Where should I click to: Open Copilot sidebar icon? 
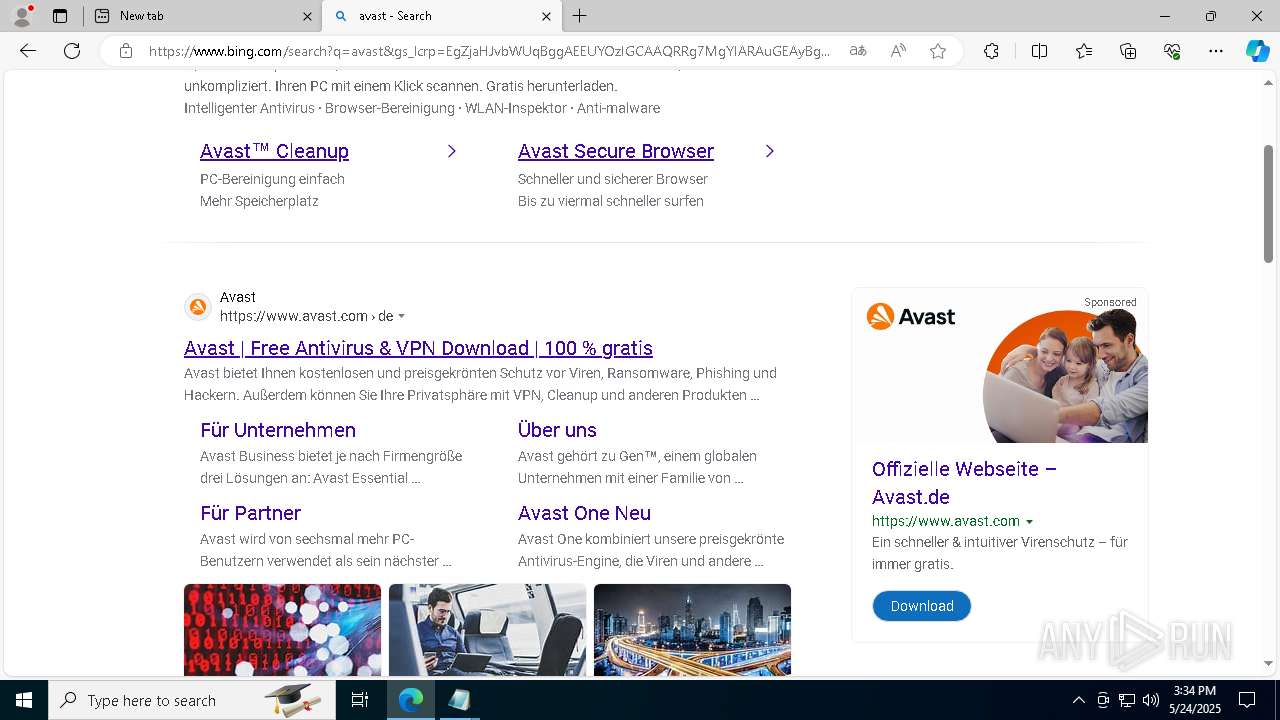point(1257,51)
